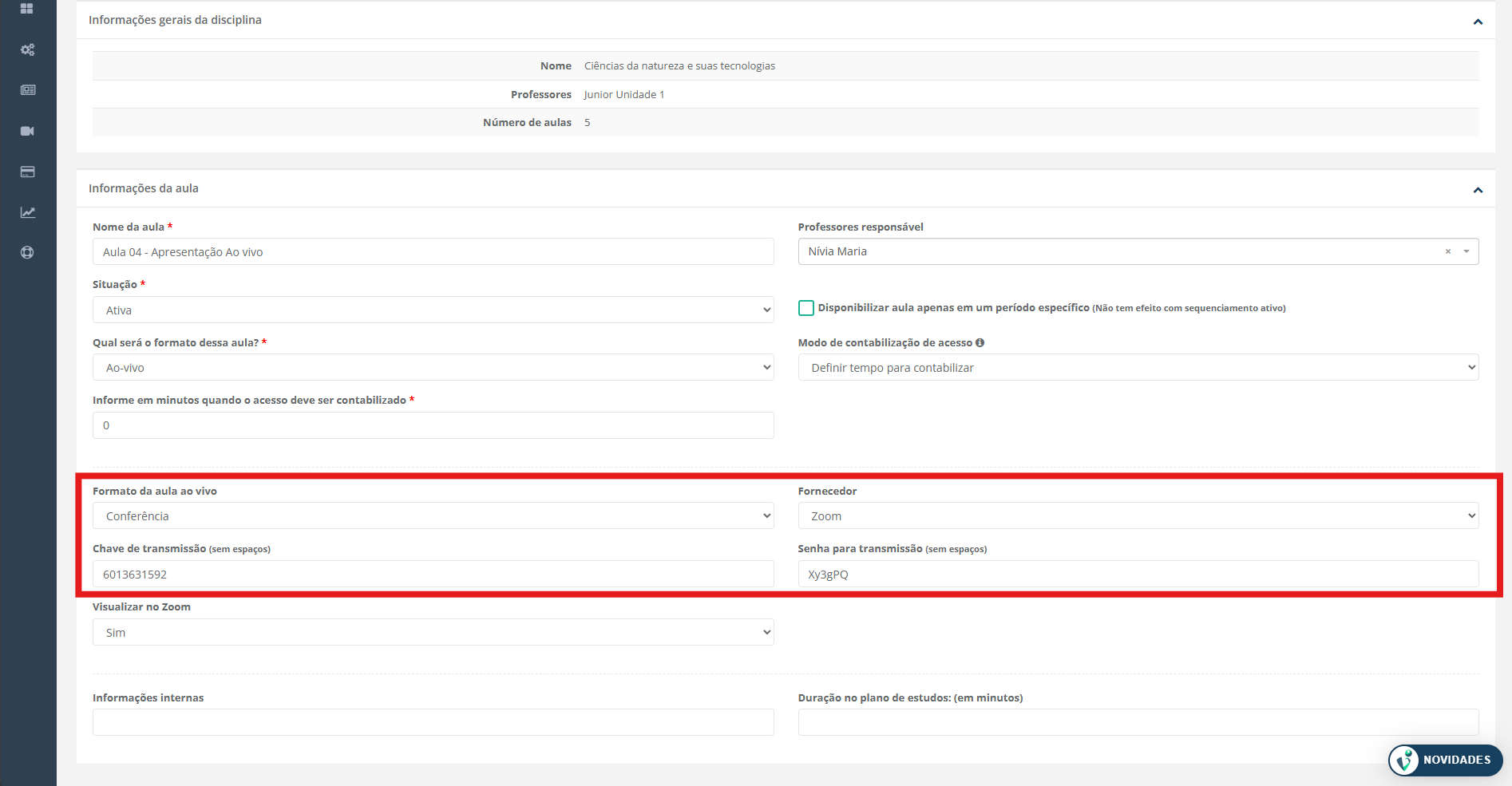This screenshot has height=786, width=1512.
Task: Collapse the Informações da aula panel
Action: click(x=1478, y=190)
